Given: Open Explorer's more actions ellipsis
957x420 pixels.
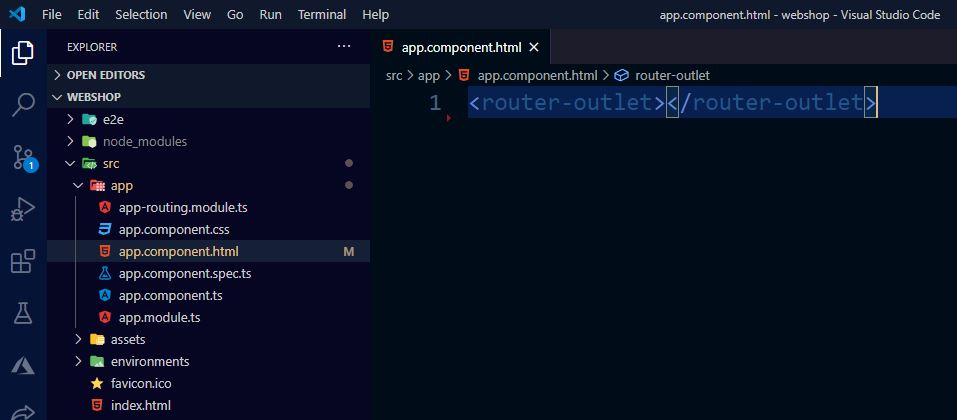Looking at the screenshot, I should tap(344, 47).
